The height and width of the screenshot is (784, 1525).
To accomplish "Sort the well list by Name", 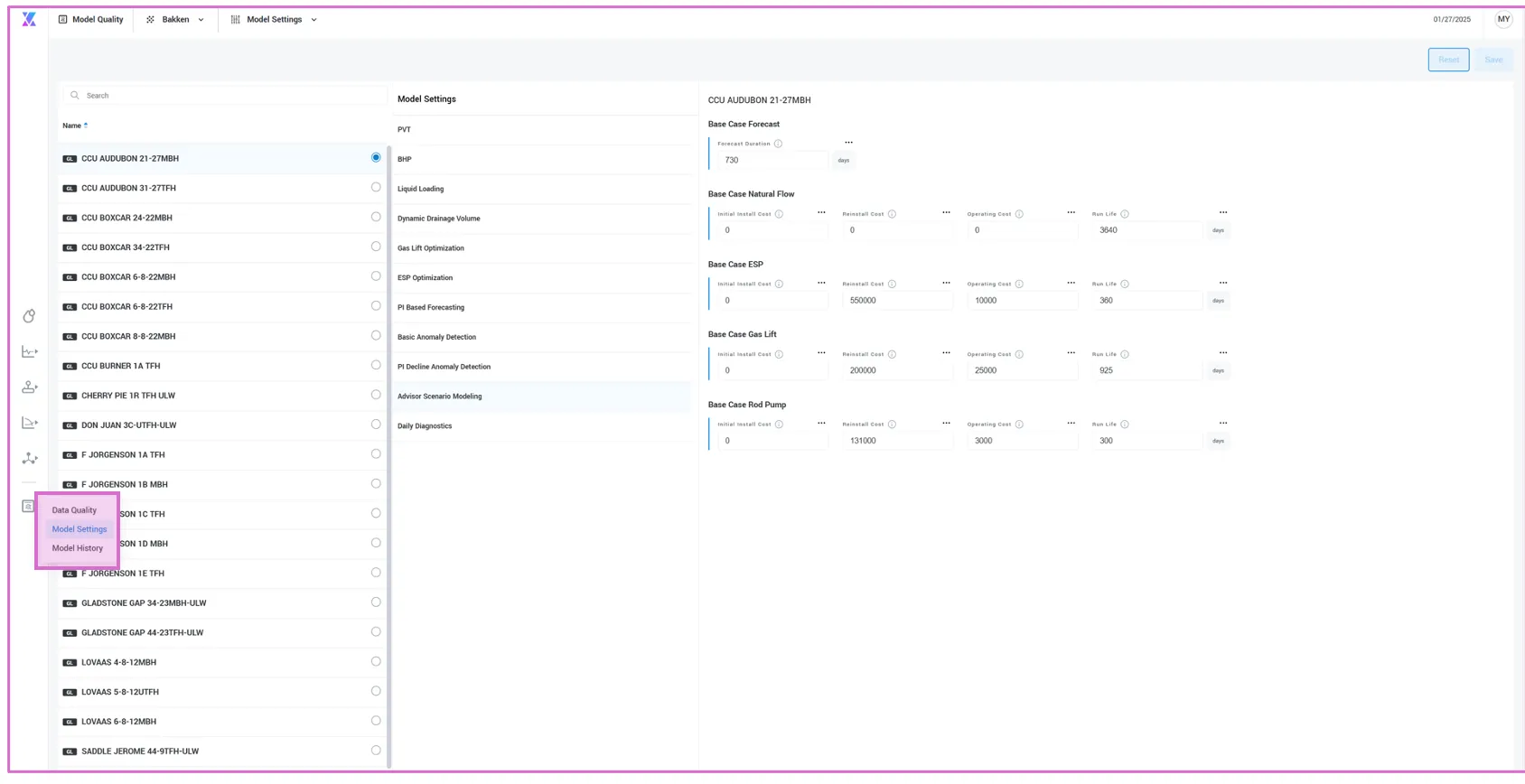I will (x=75, y=126).
